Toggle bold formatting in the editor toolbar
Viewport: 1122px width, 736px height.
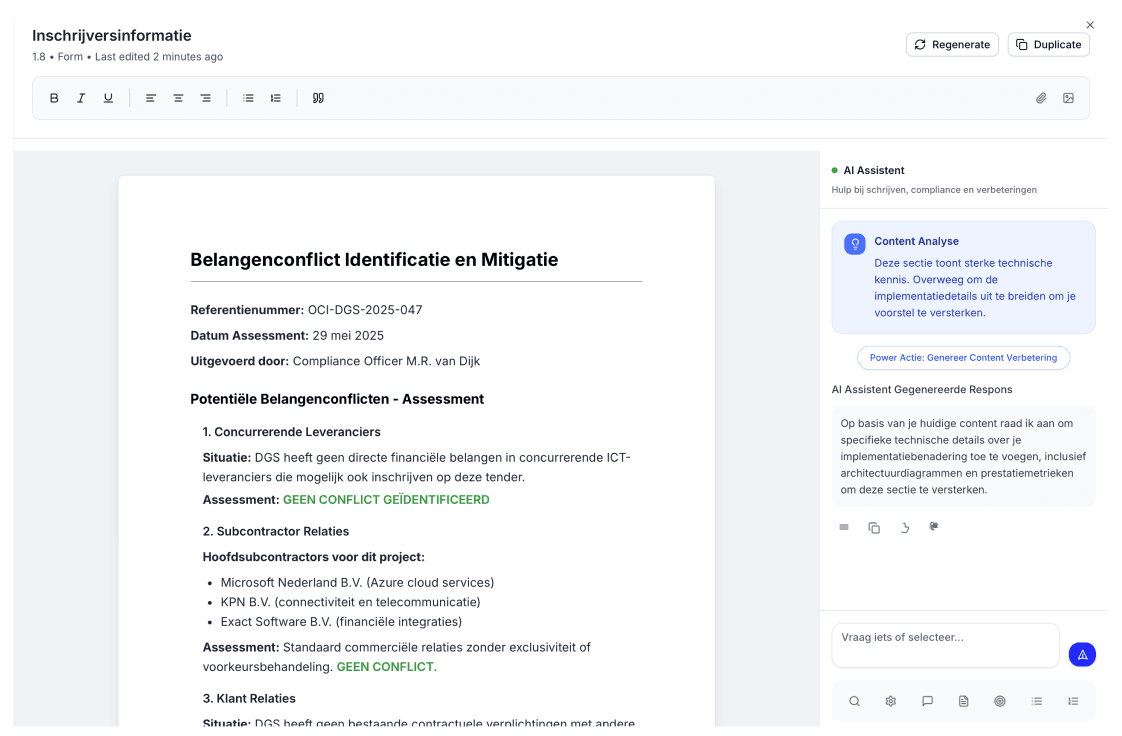click(x=54, y=98)
